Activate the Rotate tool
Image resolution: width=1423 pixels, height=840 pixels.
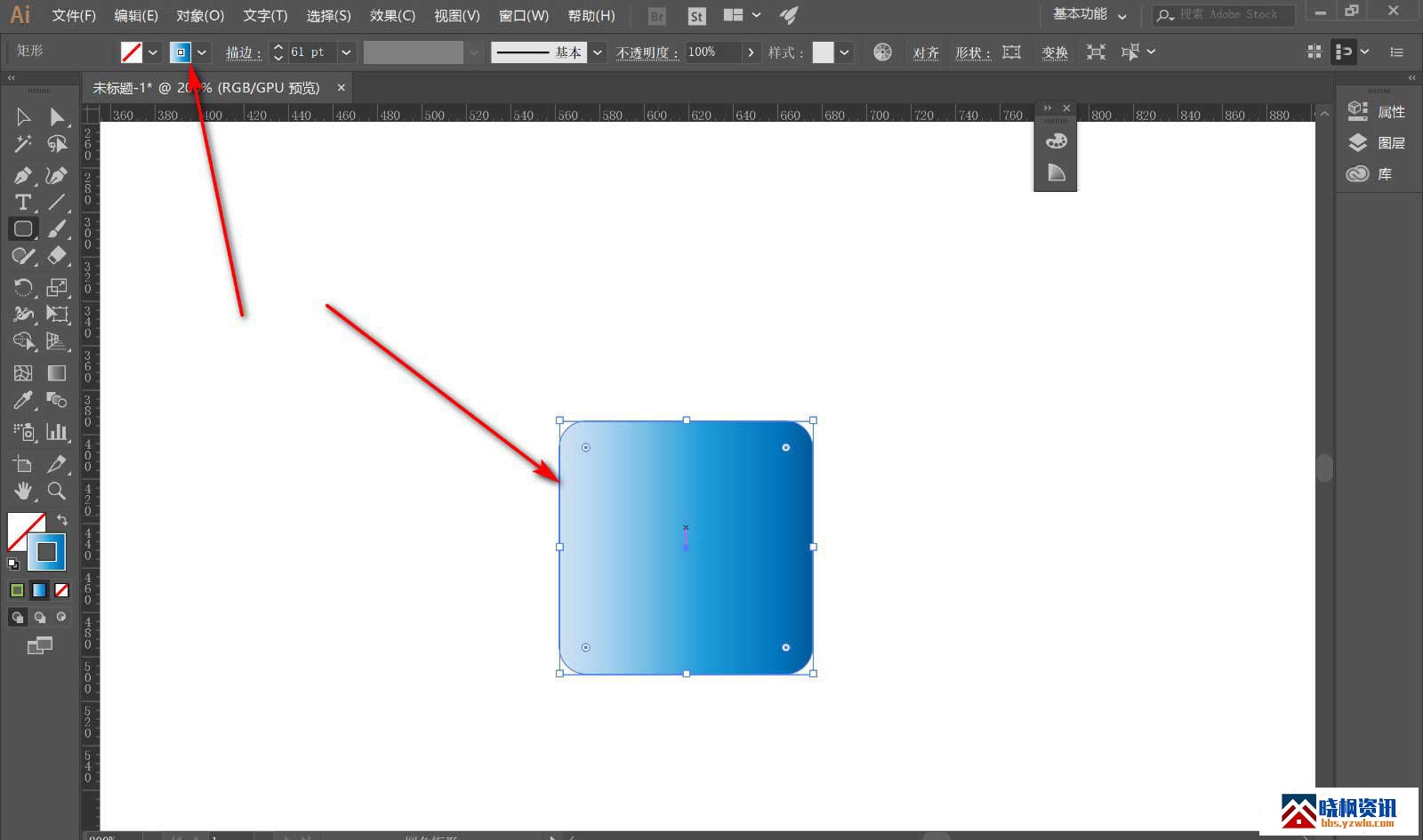point(23,287)
